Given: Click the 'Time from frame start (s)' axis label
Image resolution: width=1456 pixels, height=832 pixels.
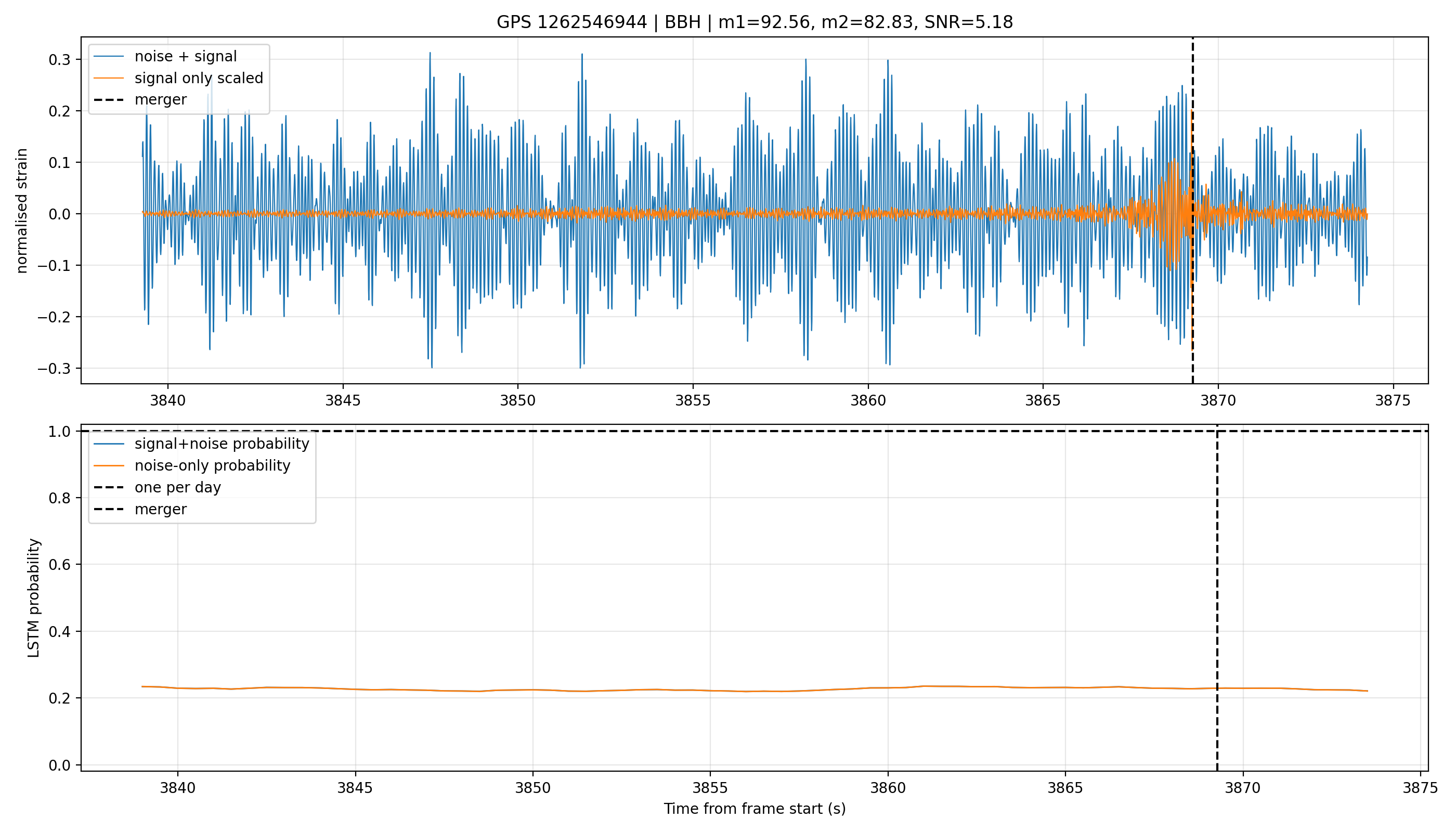Looking at the screenshot, I should [755, 809].
